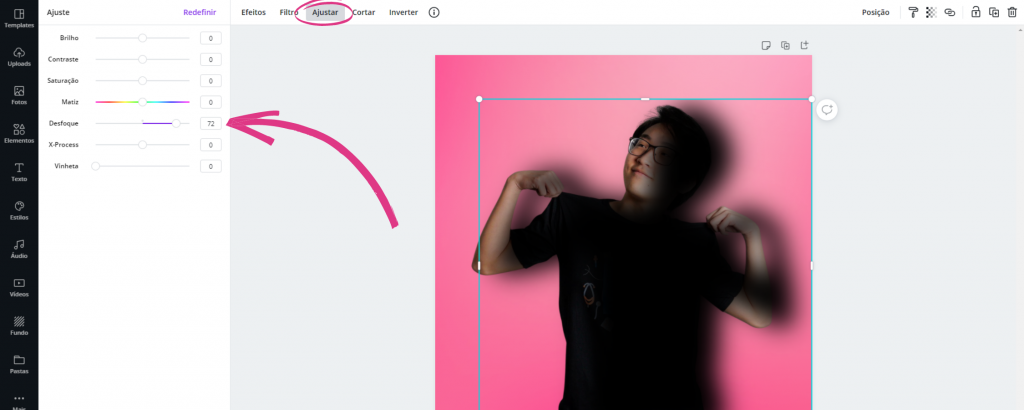Image resolution: width=1024 pixels, height=410 pixels.
Task: Duplicate page icon above the canvas
Action: coord(786,45)
